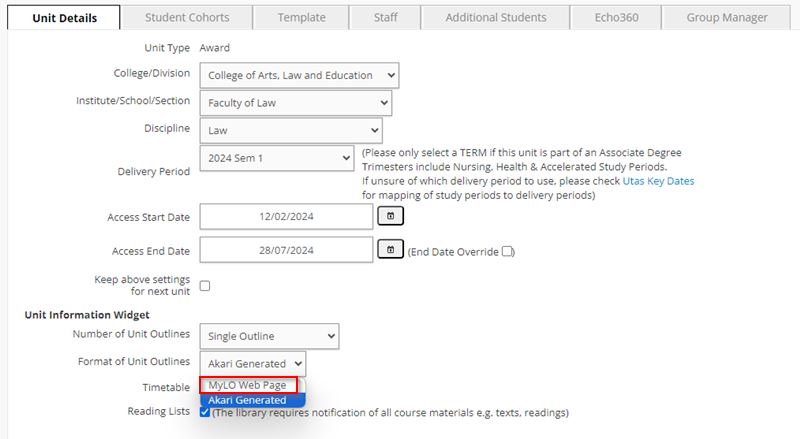Image resolution: width=800 pixels, height=439 pixels.
Task: Tick the End Date Override checkbox
Action: click(x=507, y=252)
